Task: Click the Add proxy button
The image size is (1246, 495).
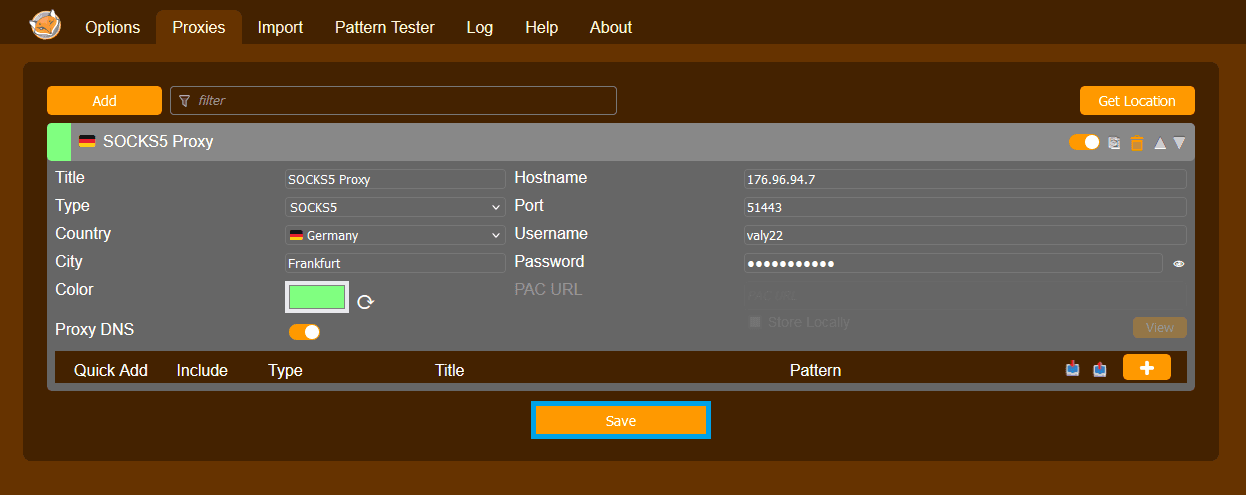Action: click(104, 101)
